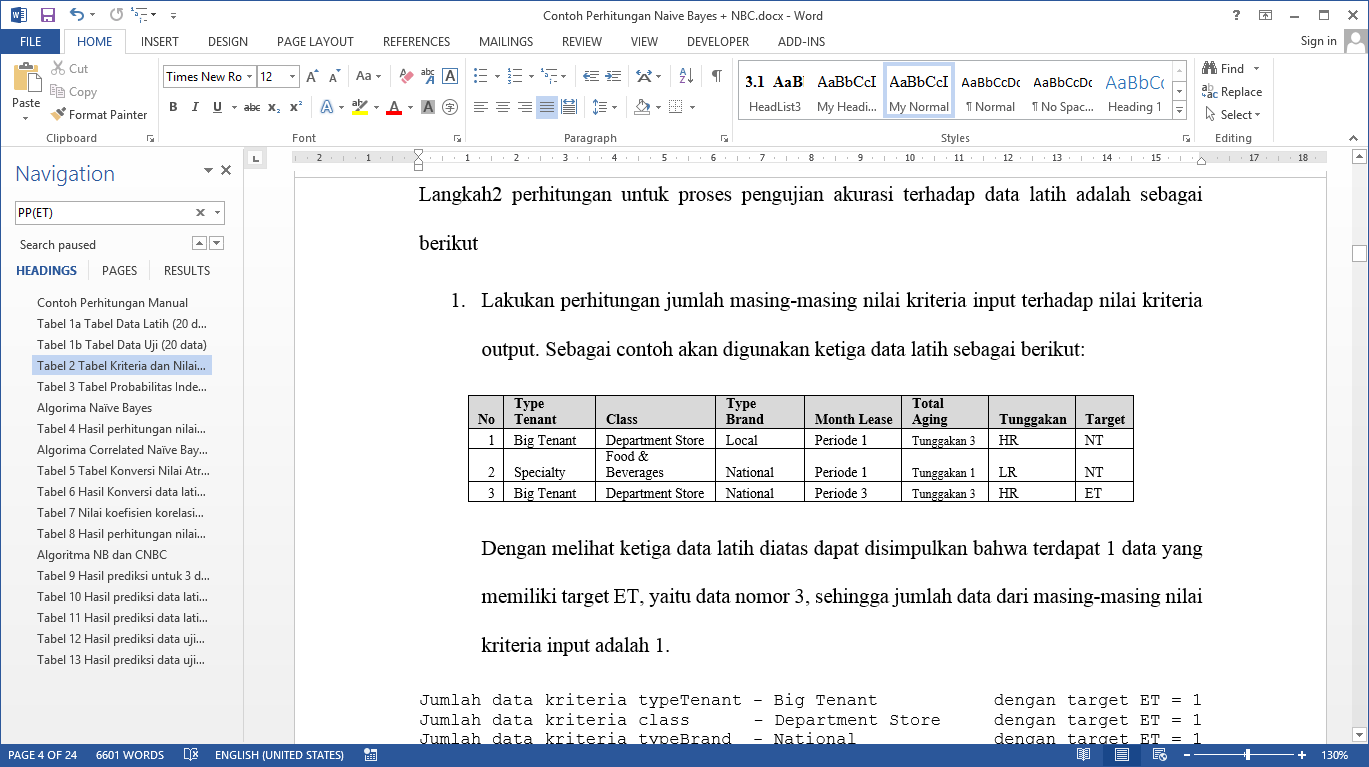The height and width of the screenshot is (767, 1369).
Task: Click the zoom slider in status bar
Action: pos(1247,755)
